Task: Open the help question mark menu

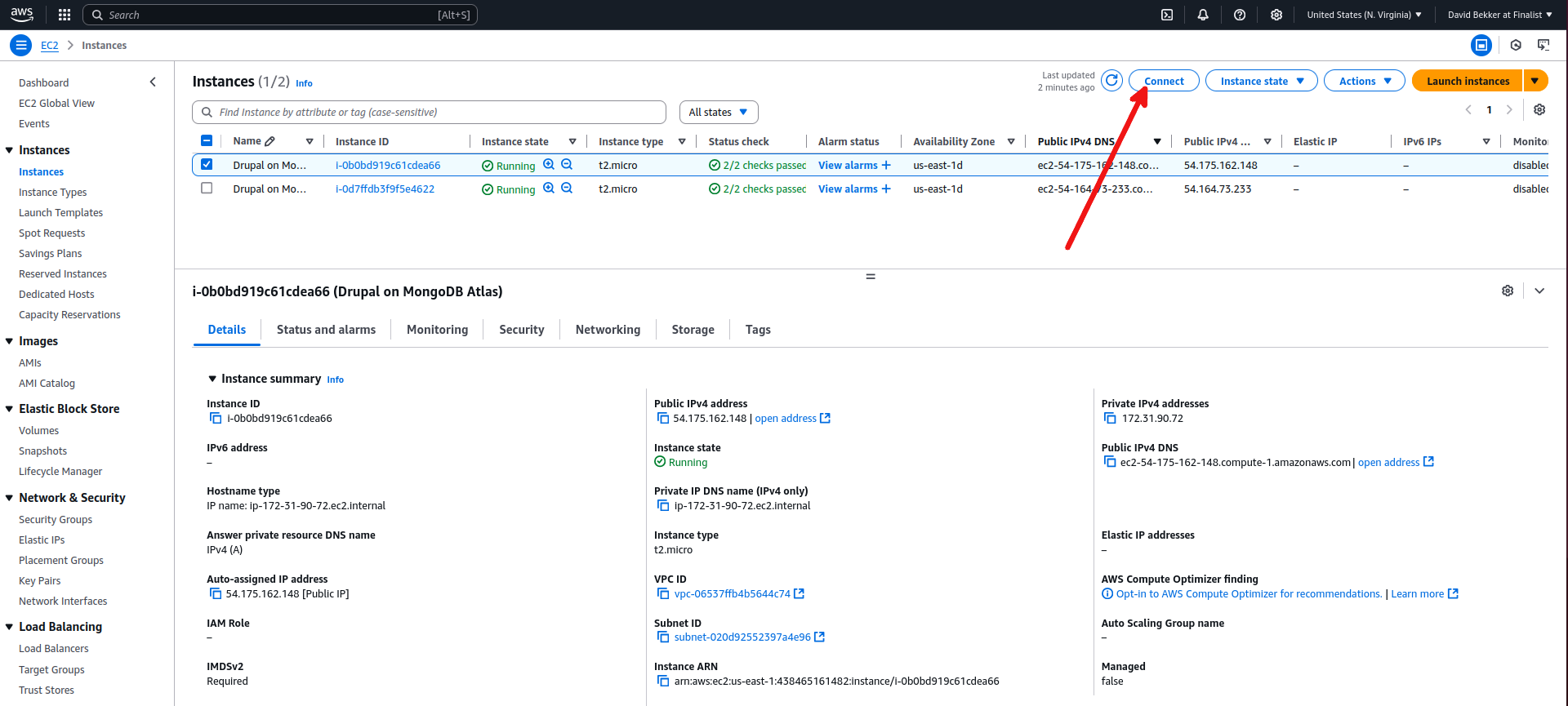Action: (1240, 15)
